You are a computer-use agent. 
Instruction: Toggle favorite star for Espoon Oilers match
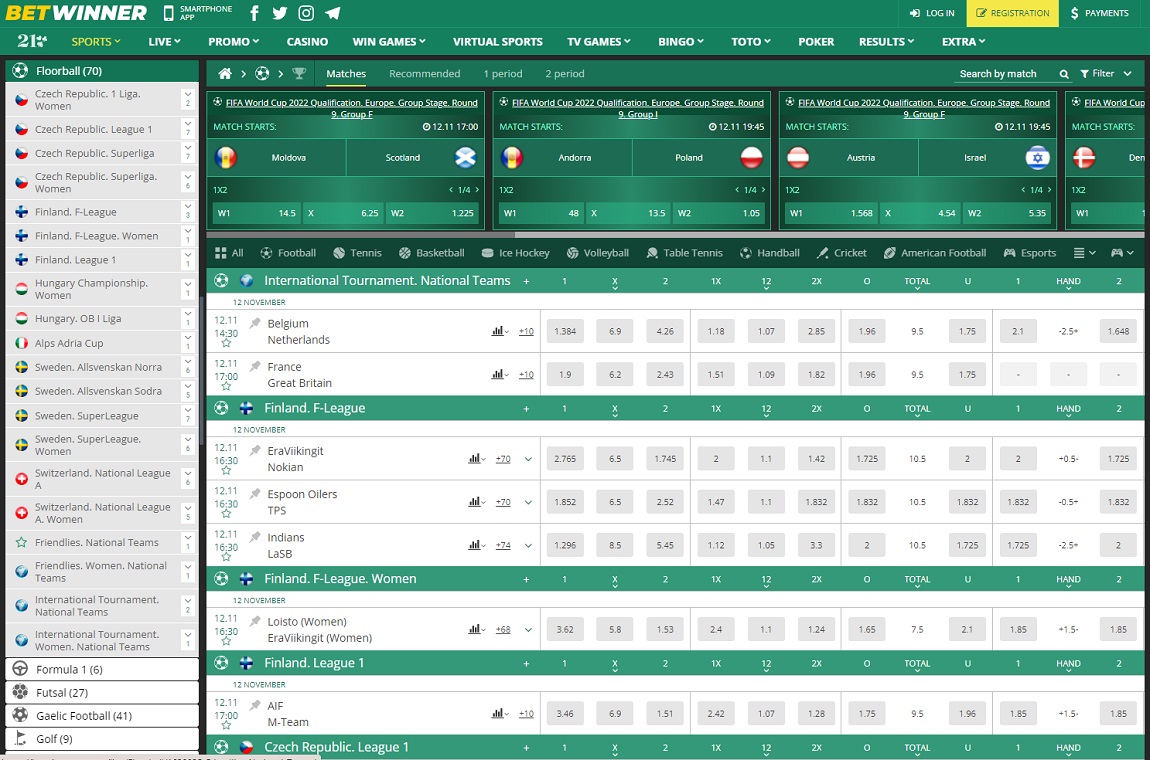click(226, 514)
